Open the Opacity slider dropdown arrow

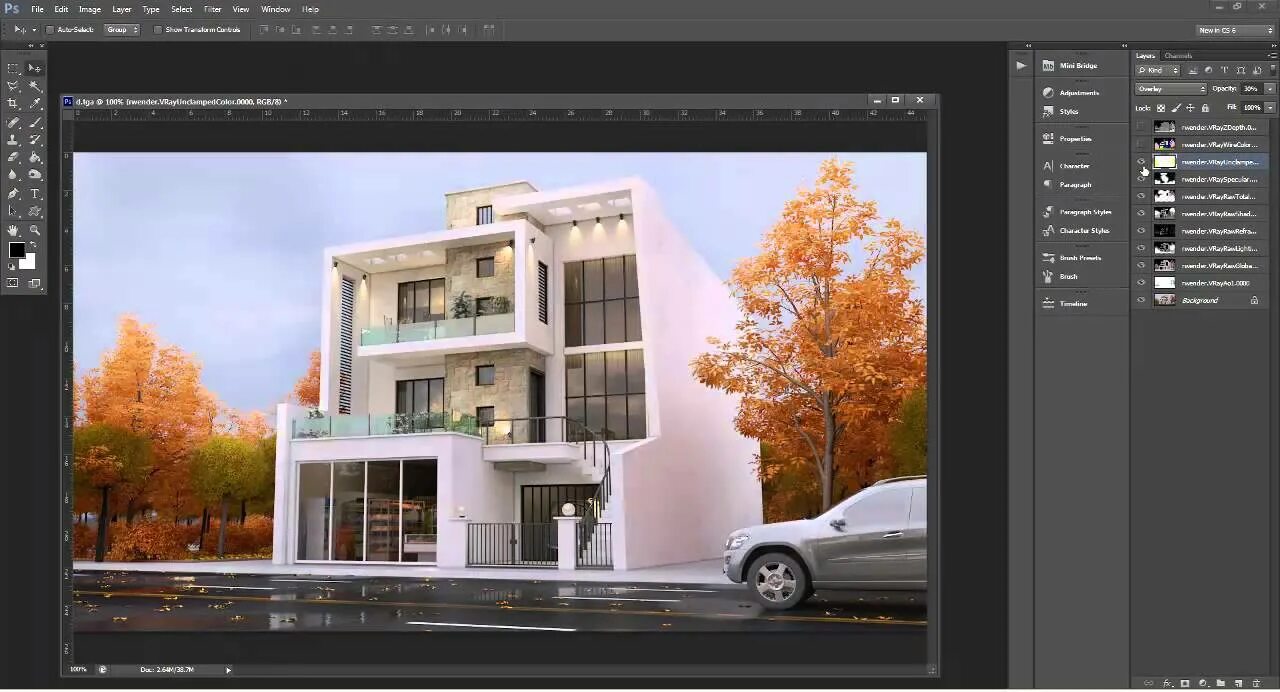[1270, 89]
